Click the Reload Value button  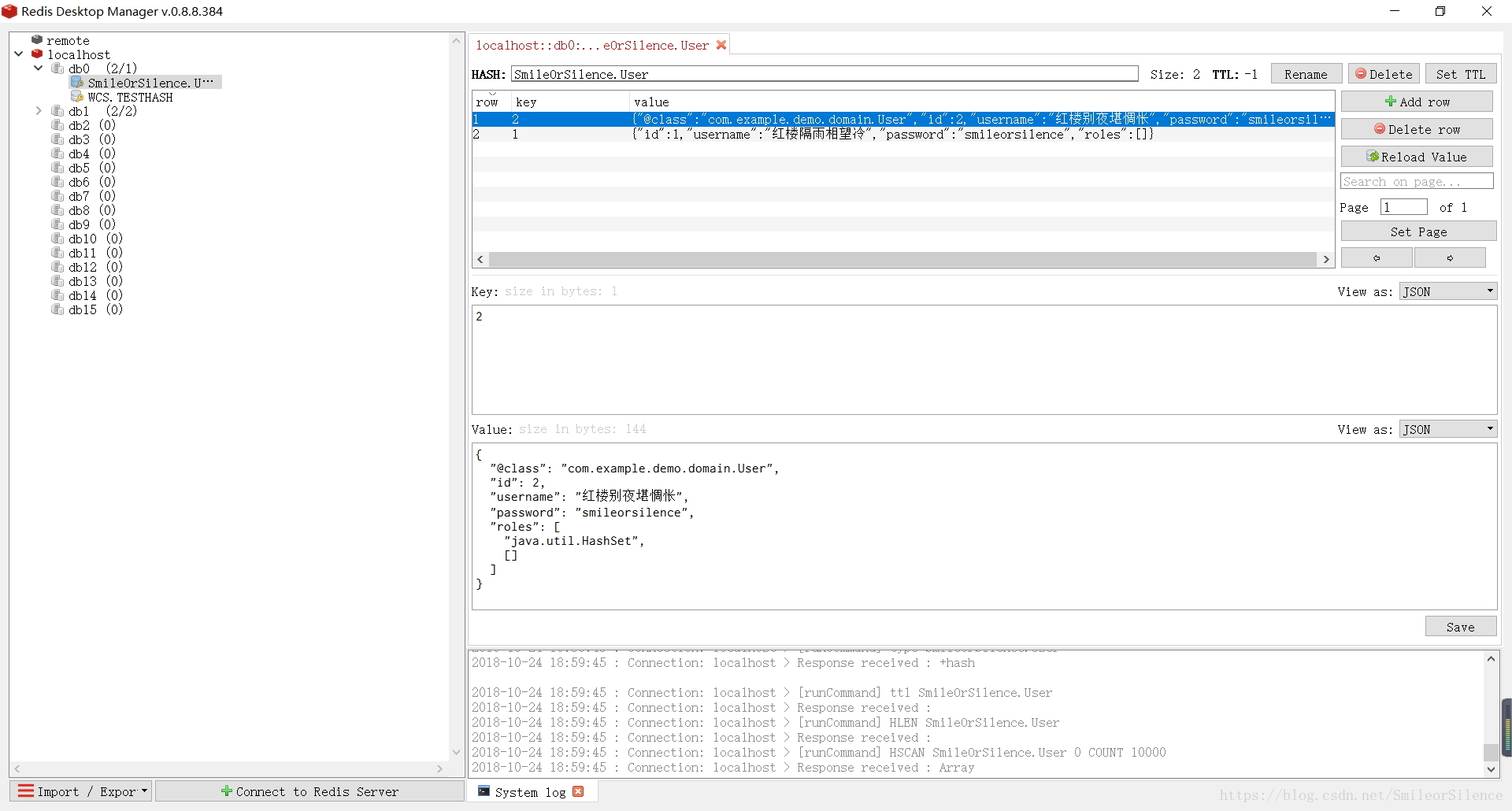point(1417,157)
